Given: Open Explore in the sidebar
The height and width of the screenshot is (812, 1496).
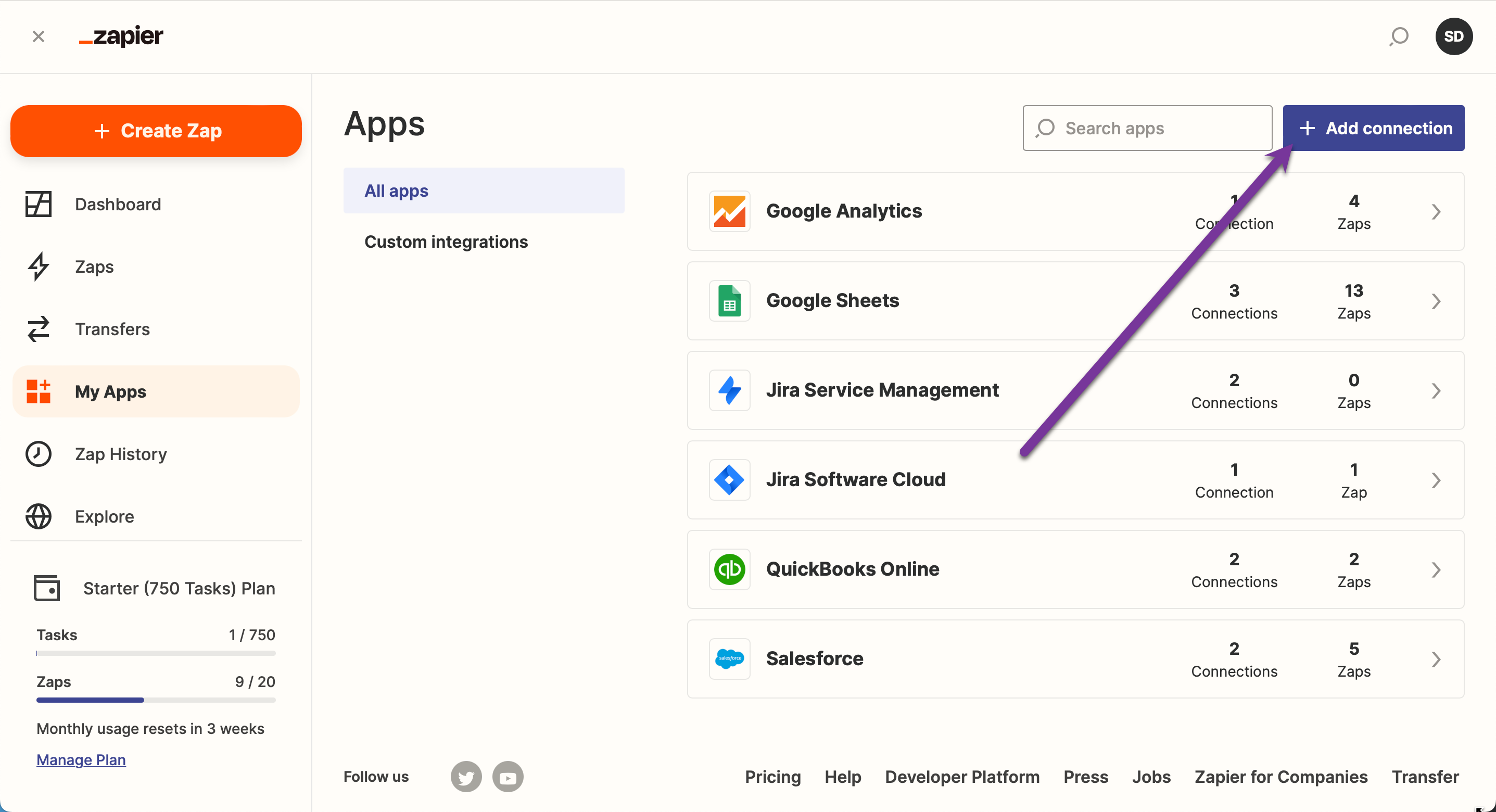Looking at the screenshot, I should (105, 516).
